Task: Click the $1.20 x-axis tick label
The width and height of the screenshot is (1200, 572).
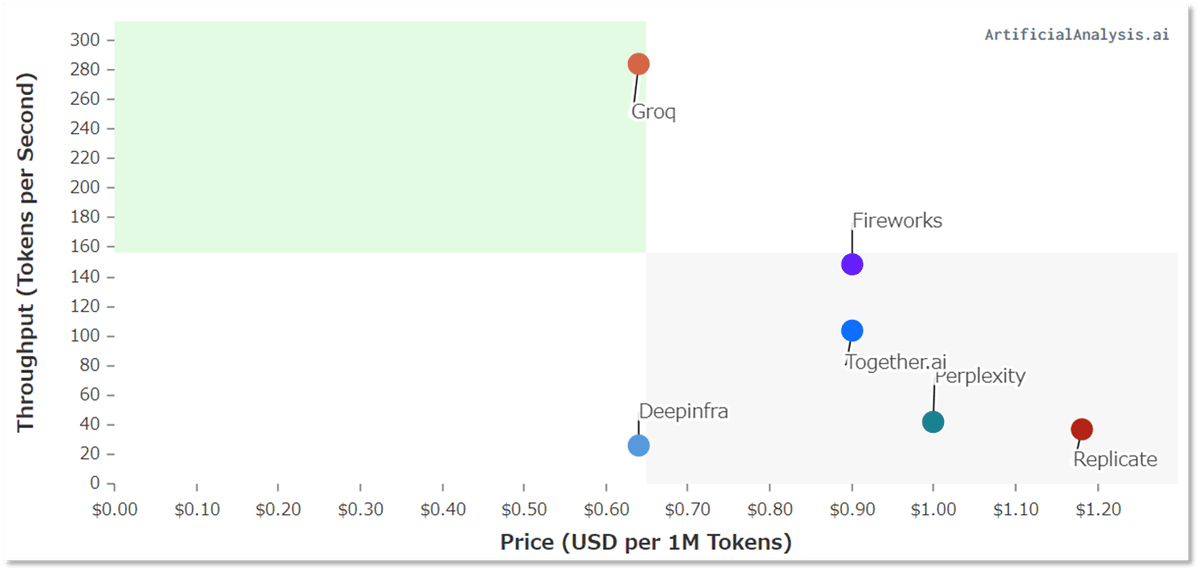Action: (x=1098, y=509)
